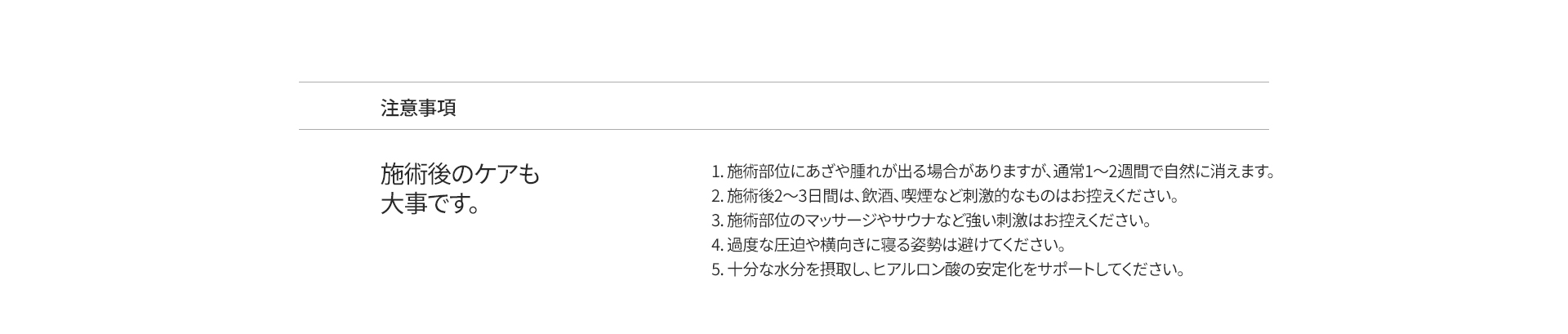The width and height of the screenshot is (1568, 334).
Task: Click the phrase 自然に消えます in item 1
Action: [x=1216, y=171]
